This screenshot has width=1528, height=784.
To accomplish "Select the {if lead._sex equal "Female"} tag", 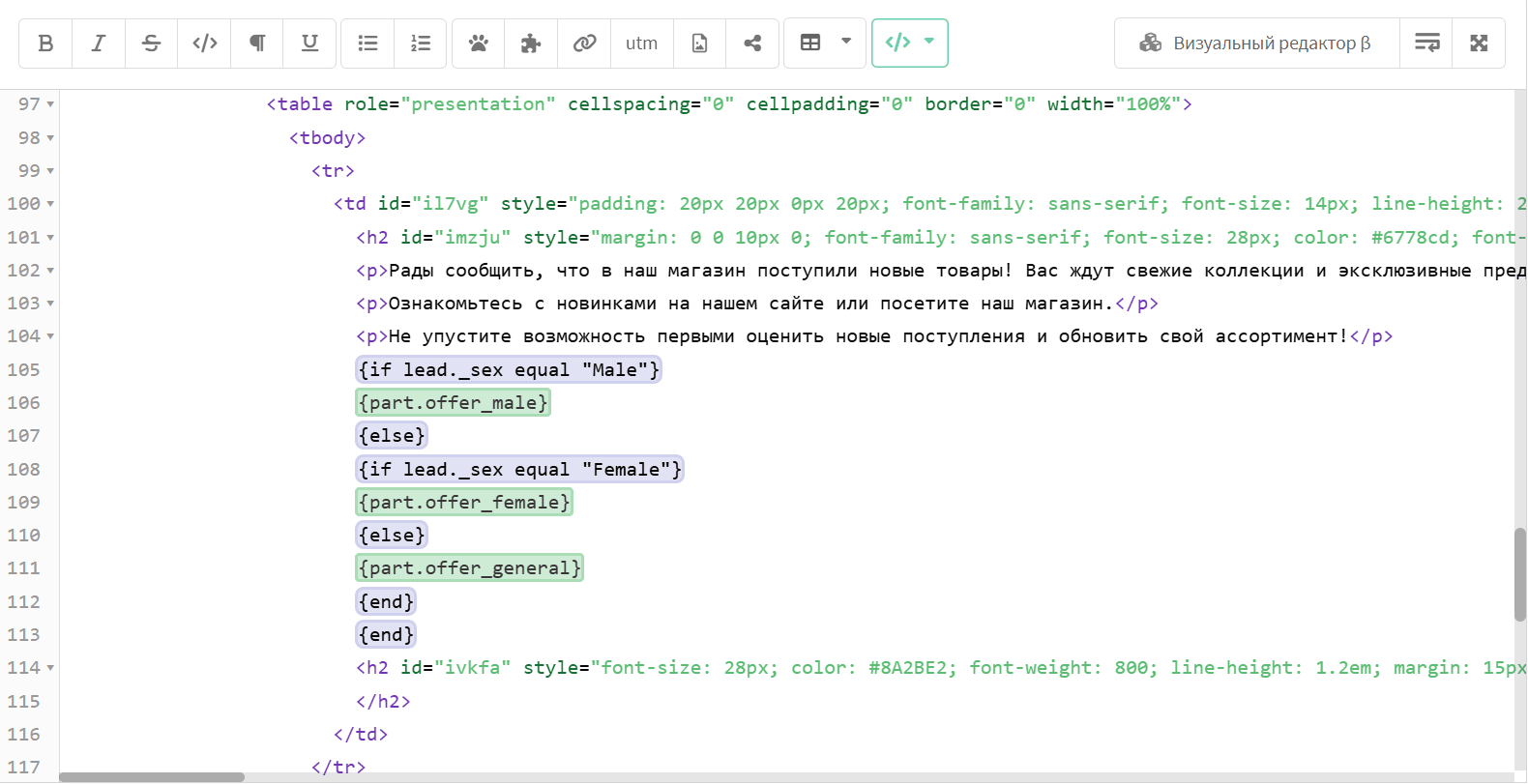I will tap(519, 469).
